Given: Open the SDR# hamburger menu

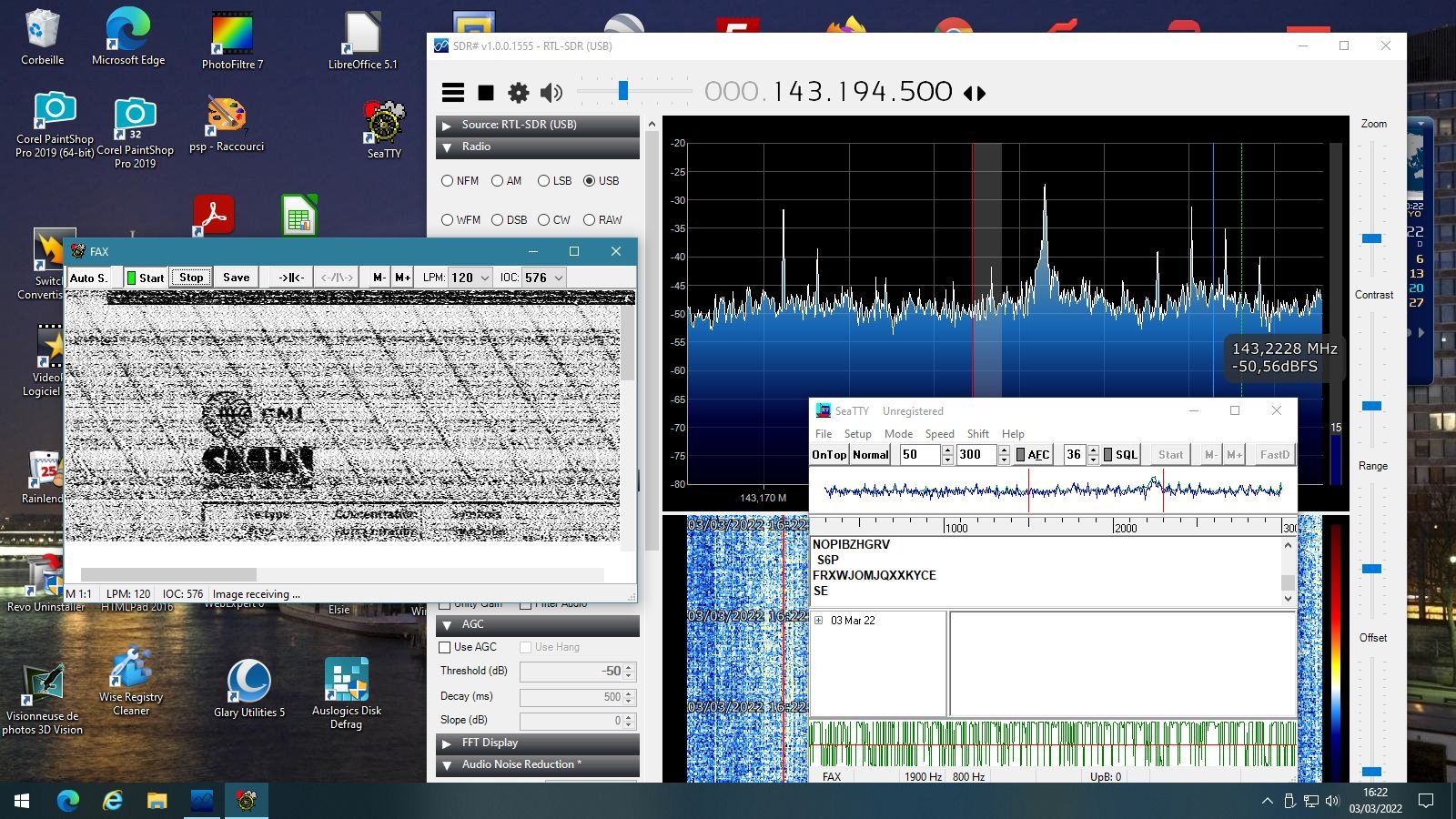Looking at the screenshot, I should point(452,92).
